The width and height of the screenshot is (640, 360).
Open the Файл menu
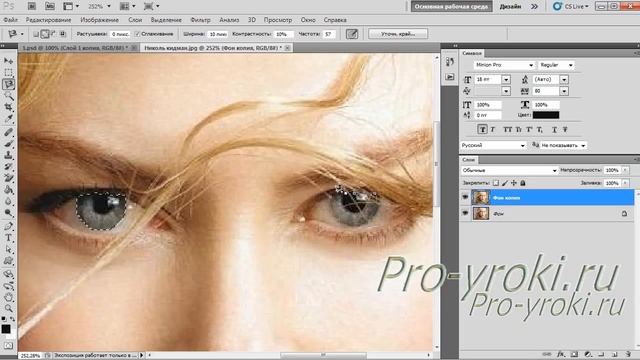[10, 20]
